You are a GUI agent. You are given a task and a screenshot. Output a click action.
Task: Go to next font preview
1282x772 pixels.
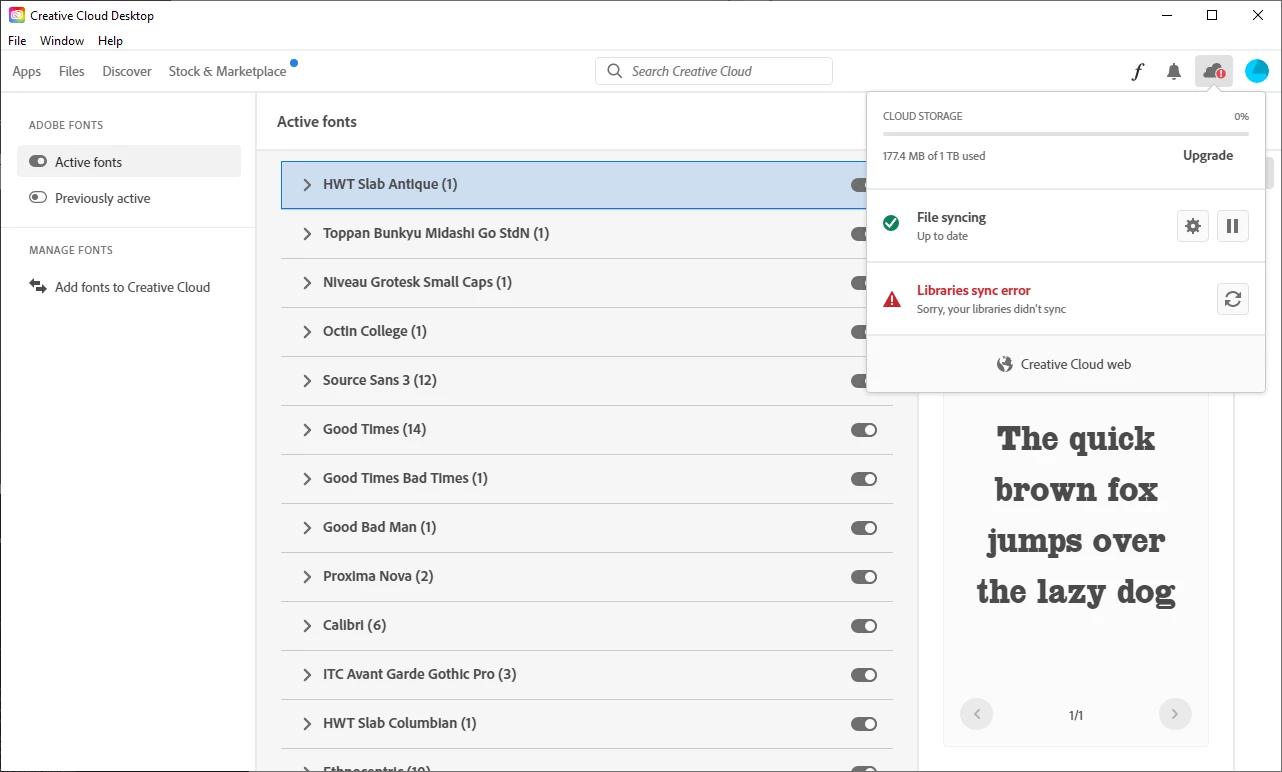pyautogui.click(x=1175, y=714)
